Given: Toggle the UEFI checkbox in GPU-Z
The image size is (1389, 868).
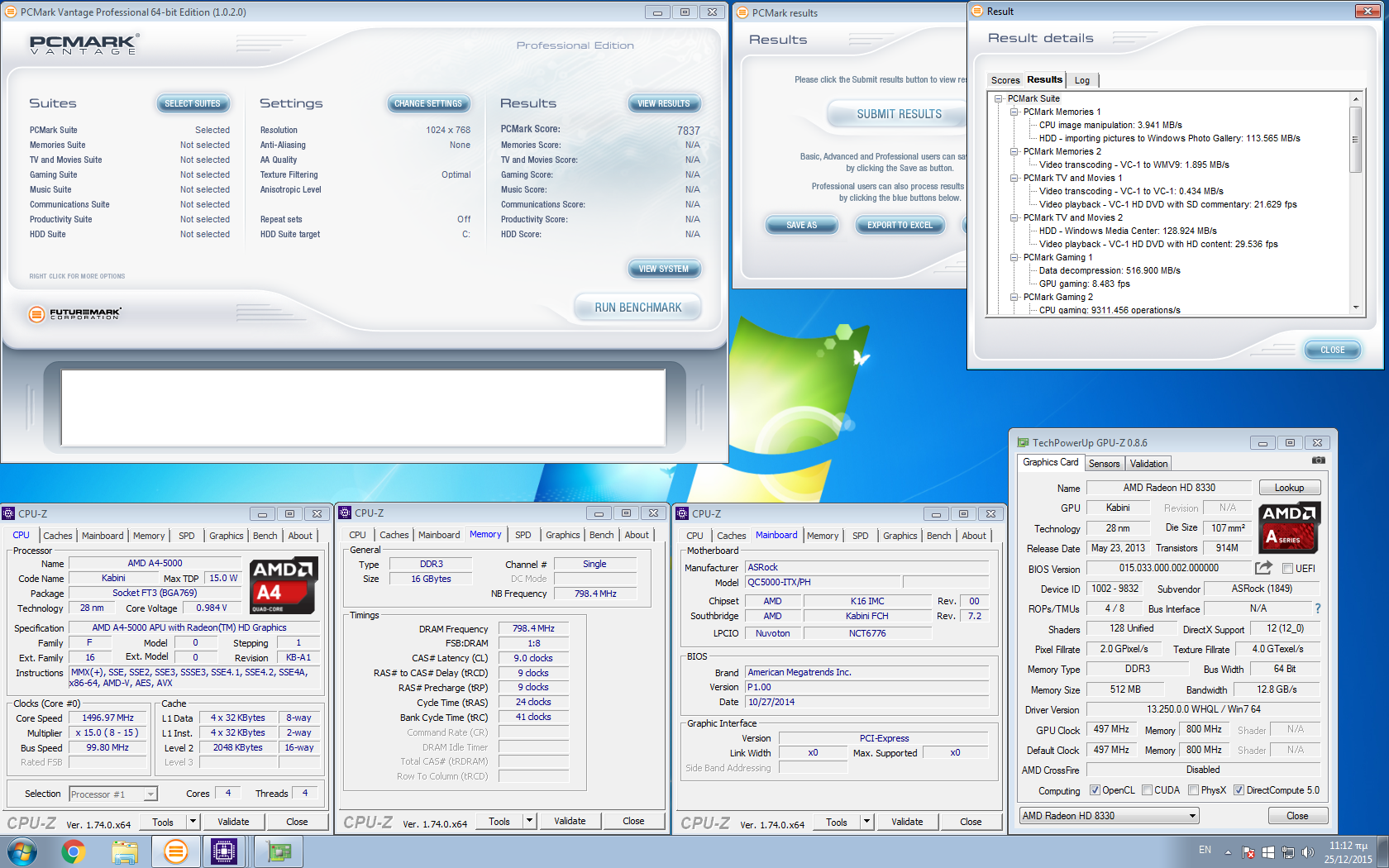Looking at the screenshot, I should 1287,569.
